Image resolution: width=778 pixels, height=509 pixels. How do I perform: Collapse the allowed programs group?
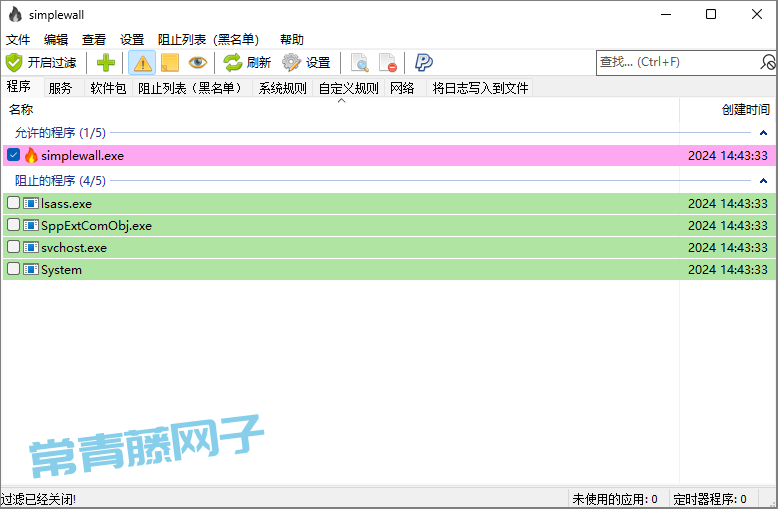pyautogui.click(x=763, y=133)
